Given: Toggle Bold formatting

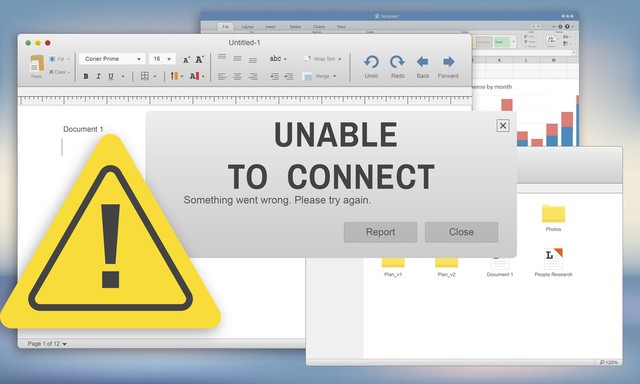Looking at the screenshot, I should [x=86, y=76].
